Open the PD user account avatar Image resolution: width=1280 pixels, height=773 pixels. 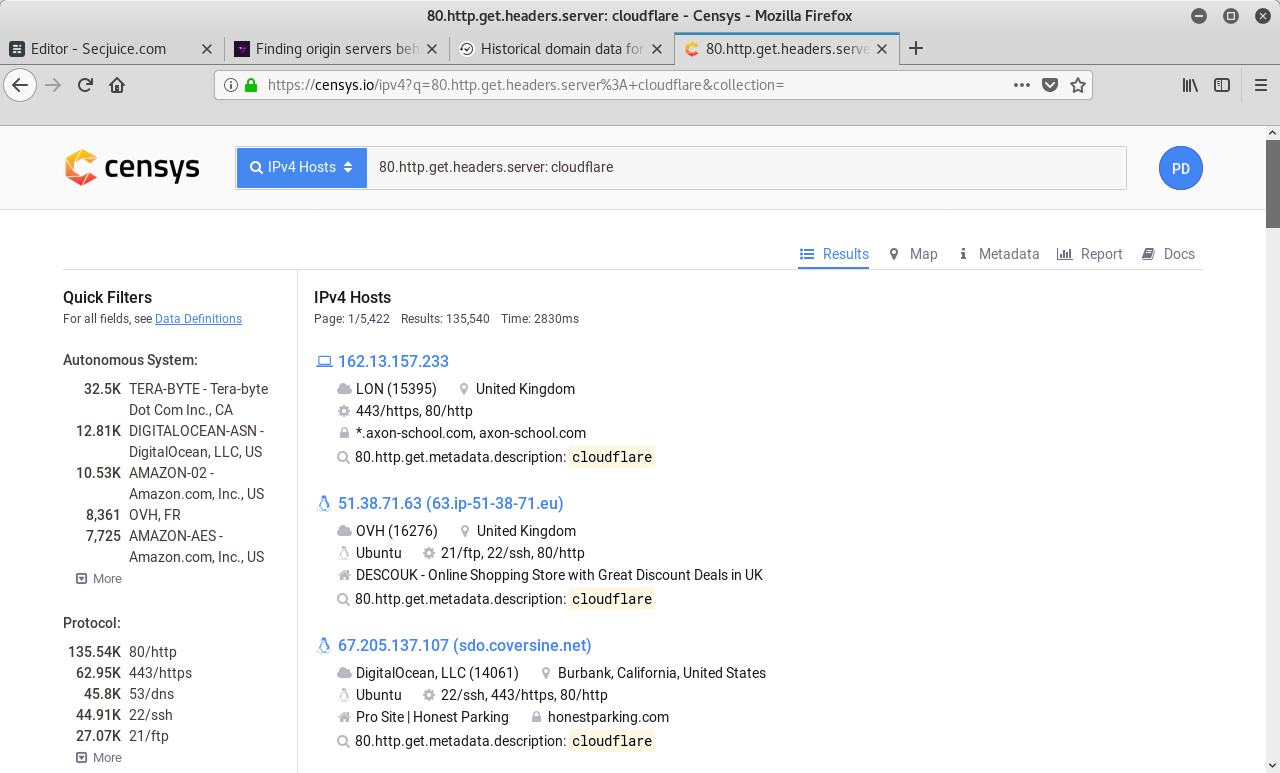point(1181,168)
